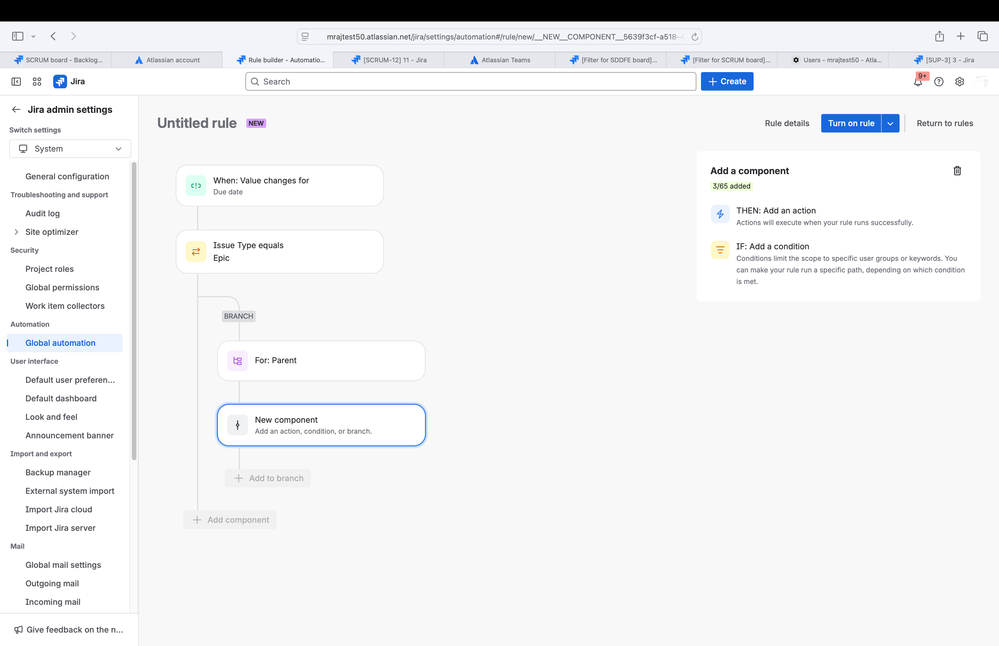This screenshot has height=646, width=999.
Task: Open Outgoing mail
Action: point(52,583)
